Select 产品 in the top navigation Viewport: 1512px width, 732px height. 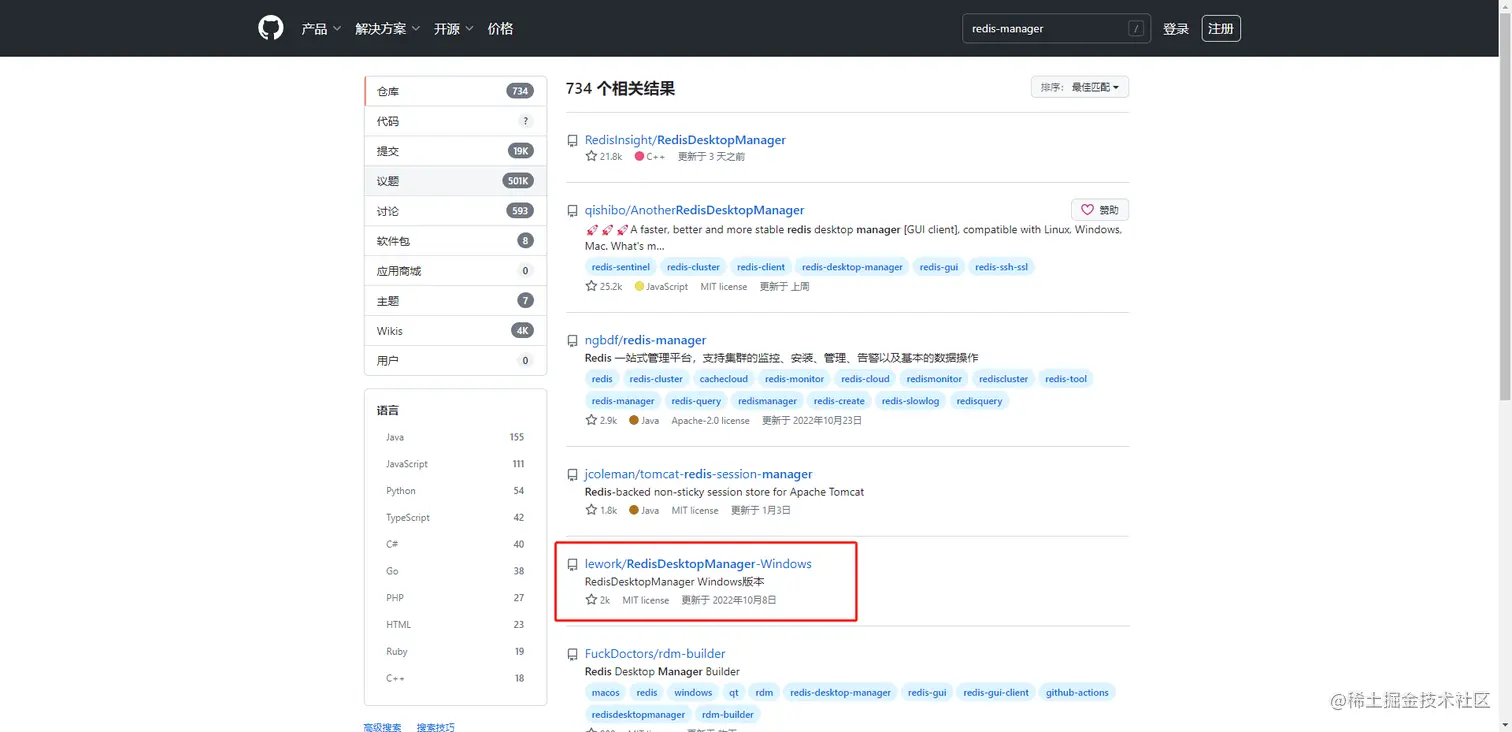[316, 28]
